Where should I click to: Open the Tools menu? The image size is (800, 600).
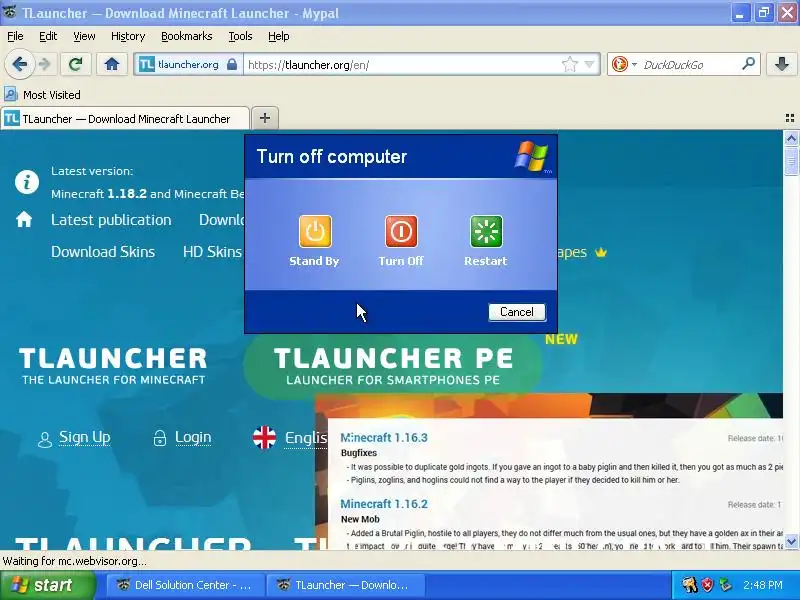coord(240,36)
